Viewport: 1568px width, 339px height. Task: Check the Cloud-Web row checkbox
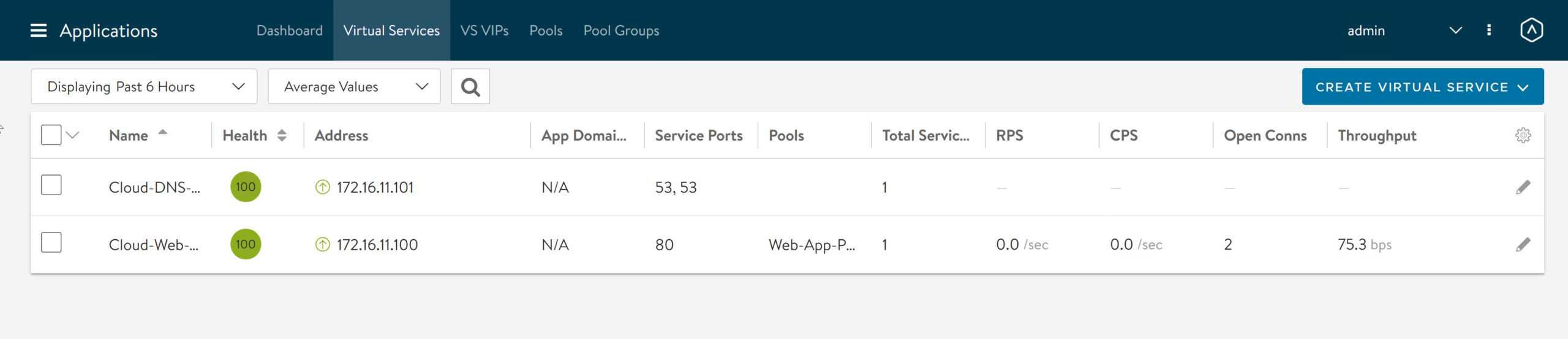51,243
